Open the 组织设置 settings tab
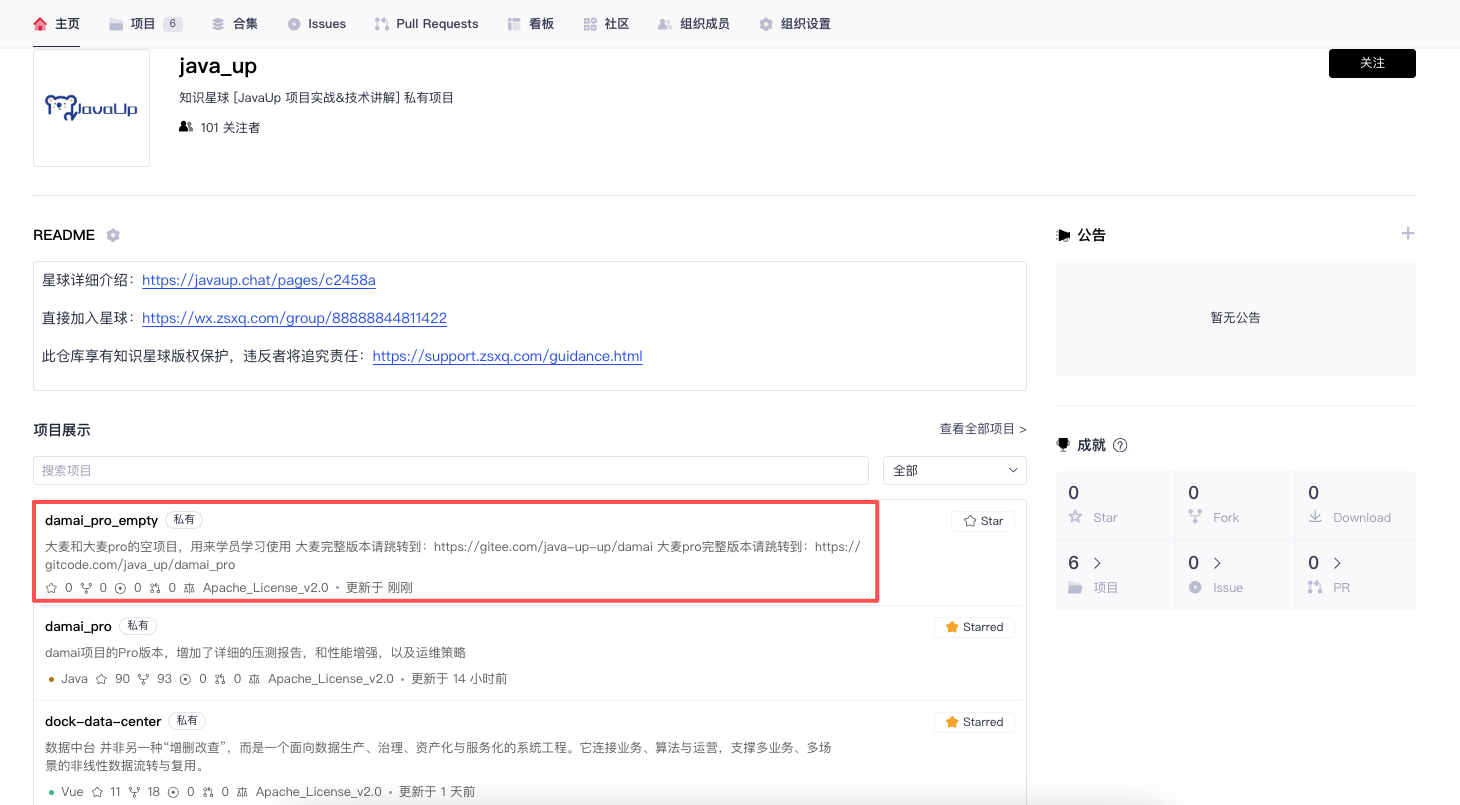The image size is (1460, 805). pyautogui.click(x=794, y=24)
